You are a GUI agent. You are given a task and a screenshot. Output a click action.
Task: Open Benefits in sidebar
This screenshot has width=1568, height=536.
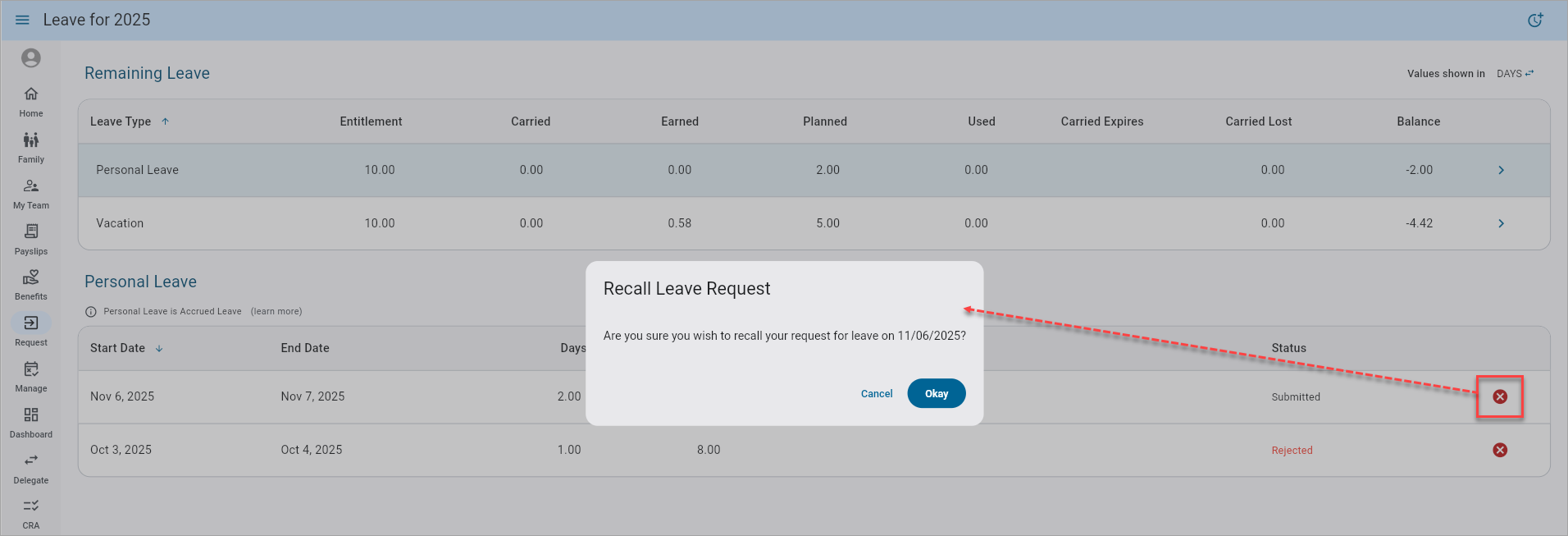(x=31, y=285)
